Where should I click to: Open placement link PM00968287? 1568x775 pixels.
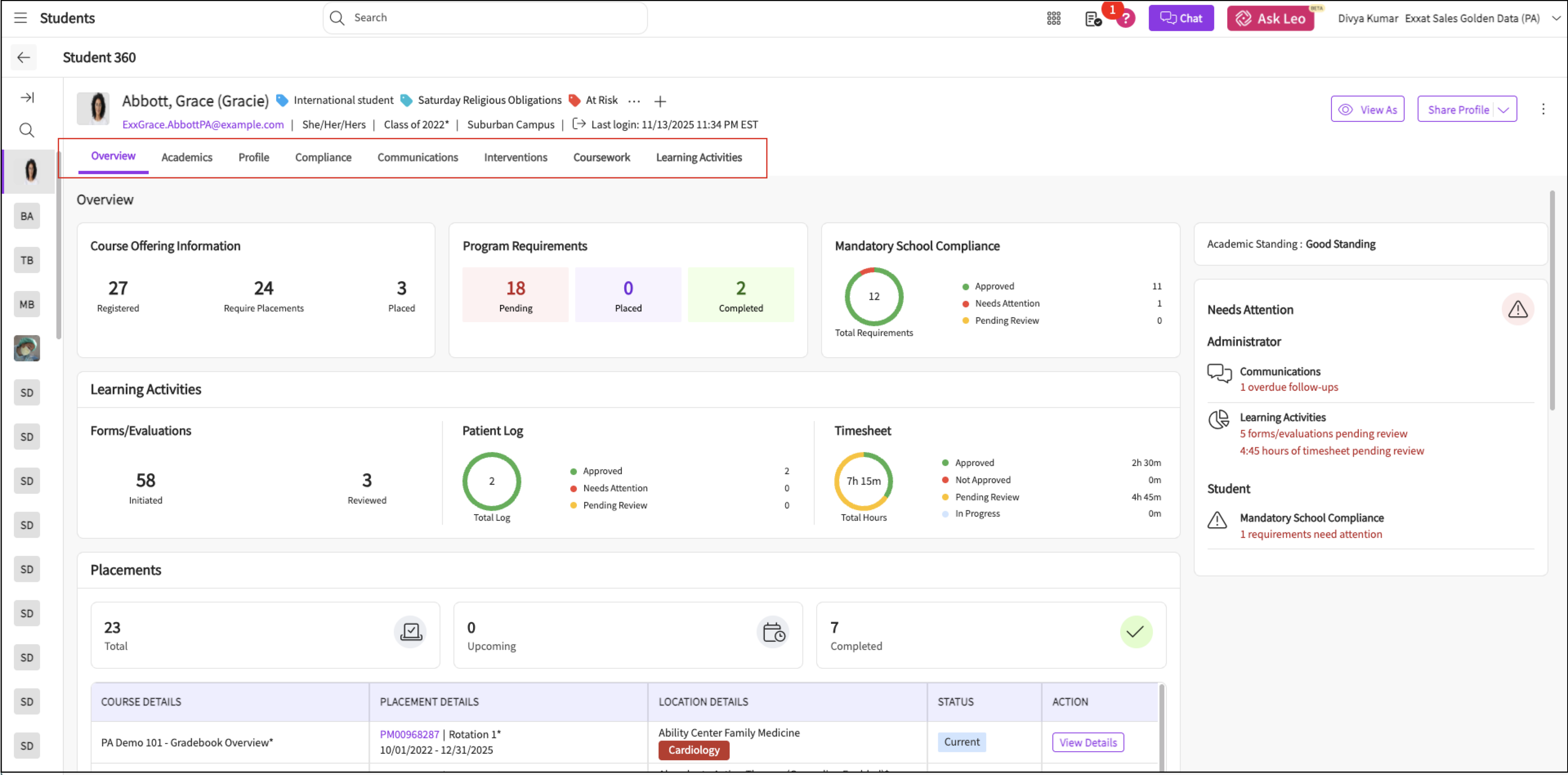point(409,734)
